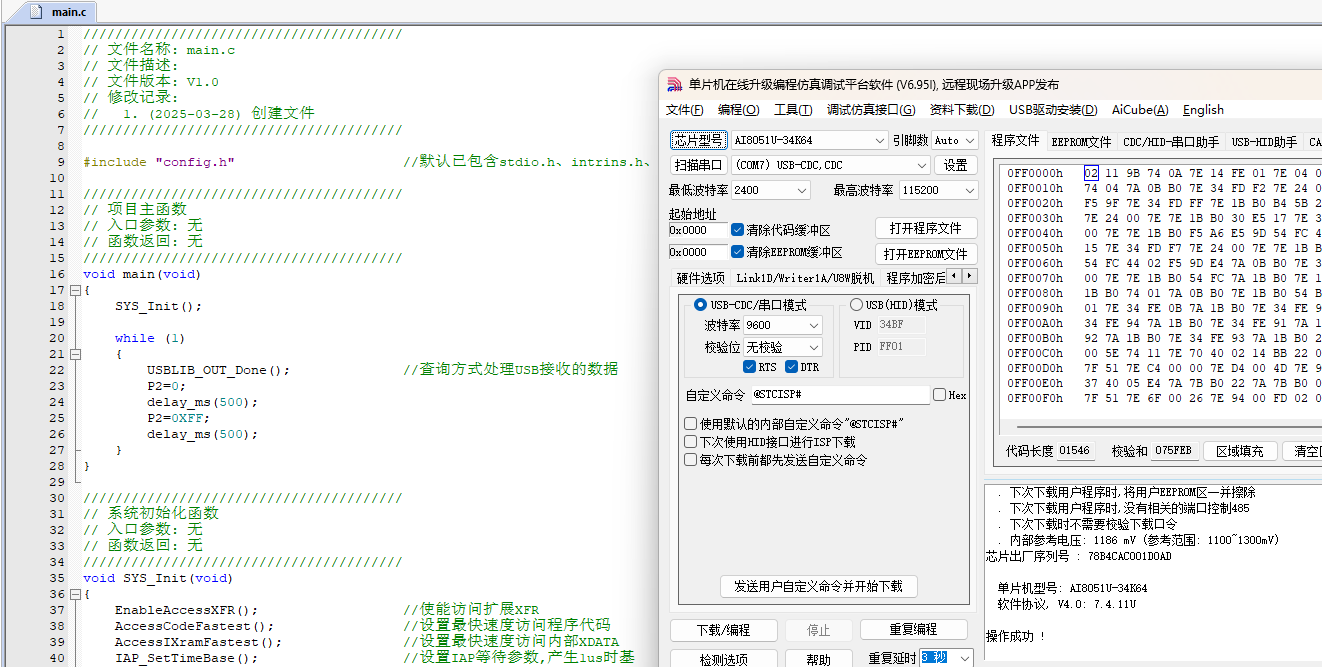The image size is (1322, 667).
Task: Open the USB驱动安装(D) menu
Action: (x=1053, y=110)
